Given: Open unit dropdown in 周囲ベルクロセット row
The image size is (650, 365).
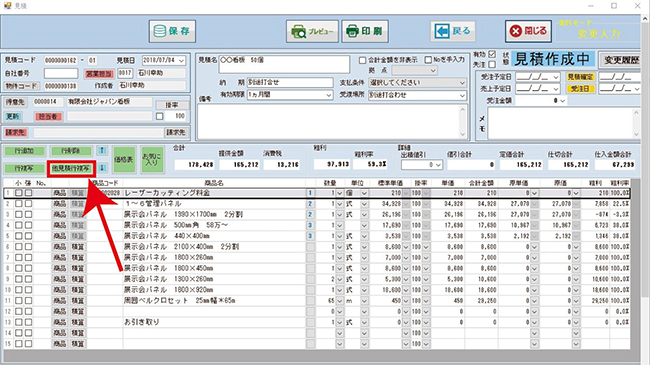Looking at the screenshot, I should pos(364,301).
